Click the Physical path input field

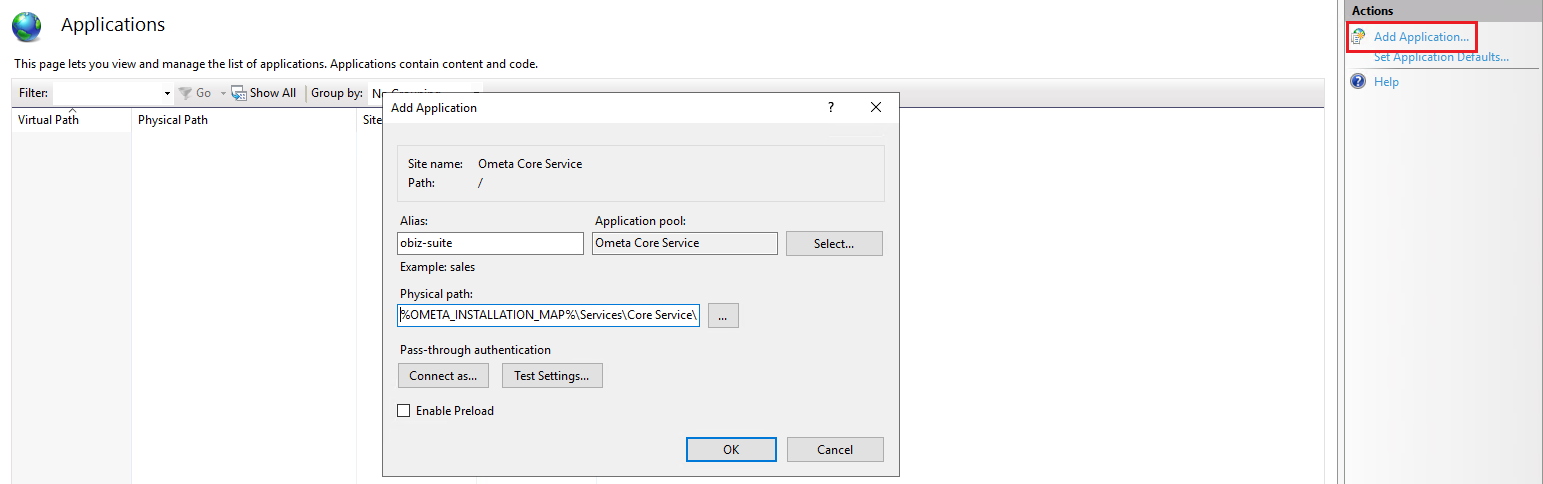coord(548,315)
